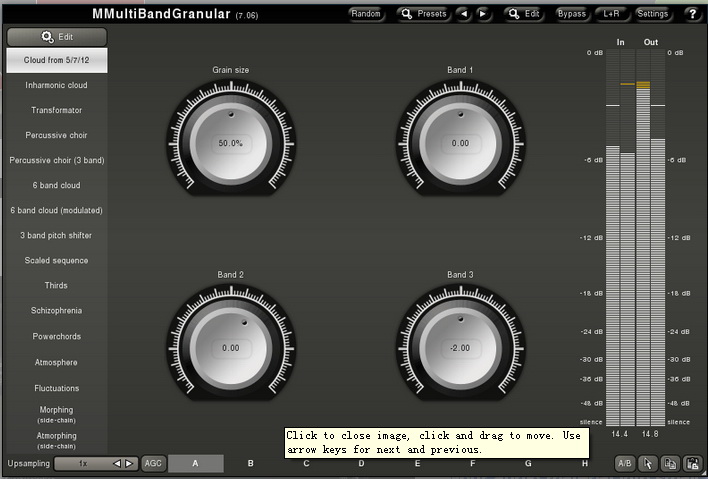
Task: Select the Atmosphere preset
Action: tap(57, 362)
